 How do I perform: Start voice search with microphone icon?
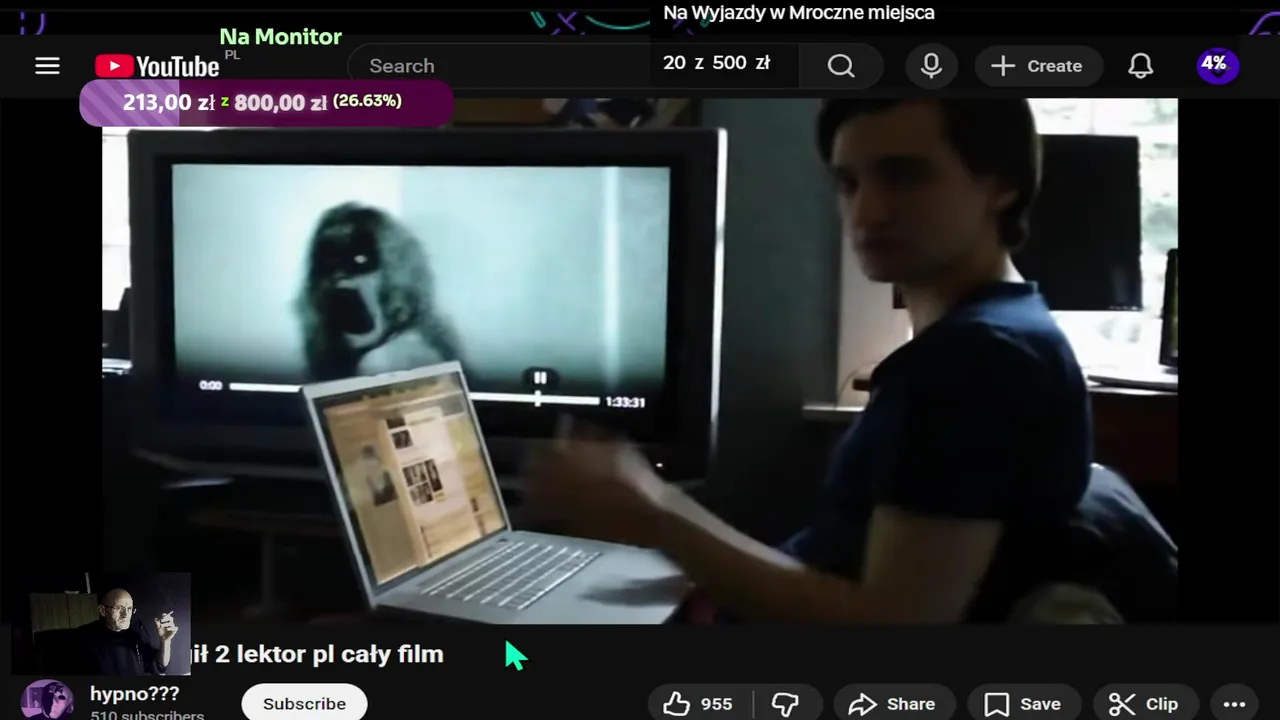coord(931,66)
